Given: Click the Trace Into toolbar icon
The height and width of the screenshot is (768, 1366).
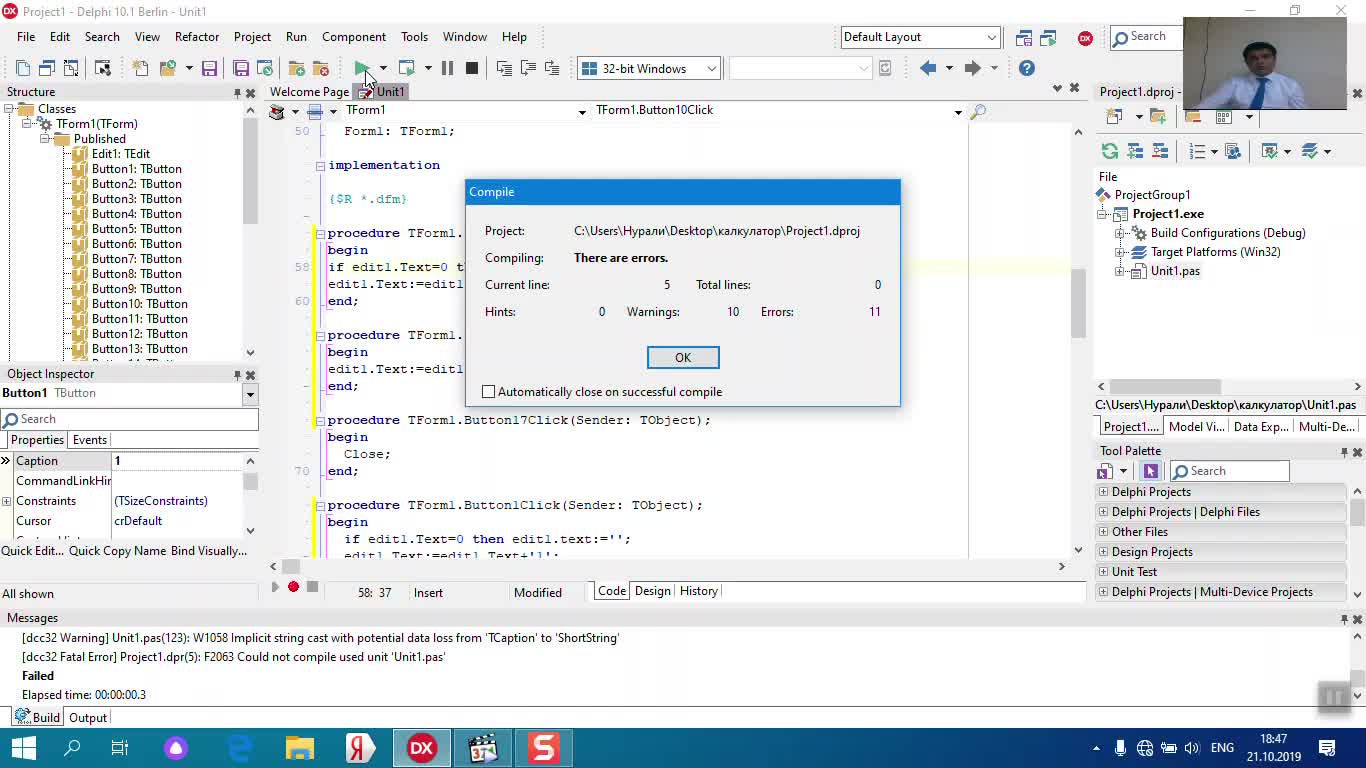Looking at the screenshot, I should (x=504, y=68).
